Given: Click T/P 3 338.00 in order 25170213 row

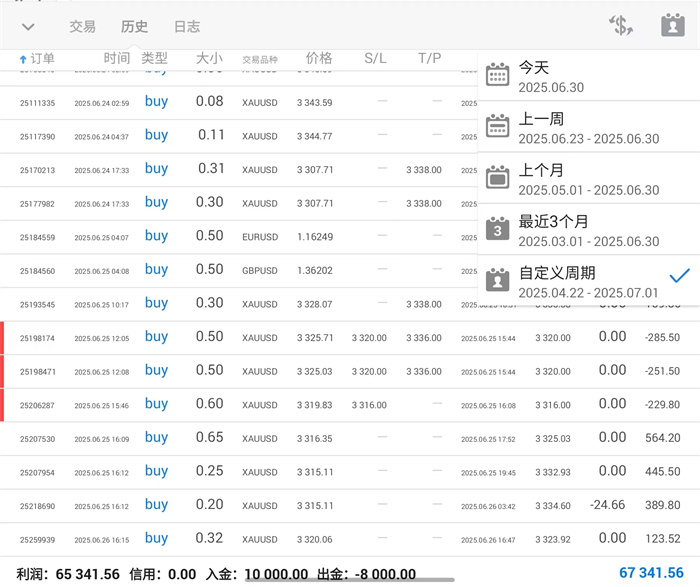Looking at the screenshot, I should point(424,170).
